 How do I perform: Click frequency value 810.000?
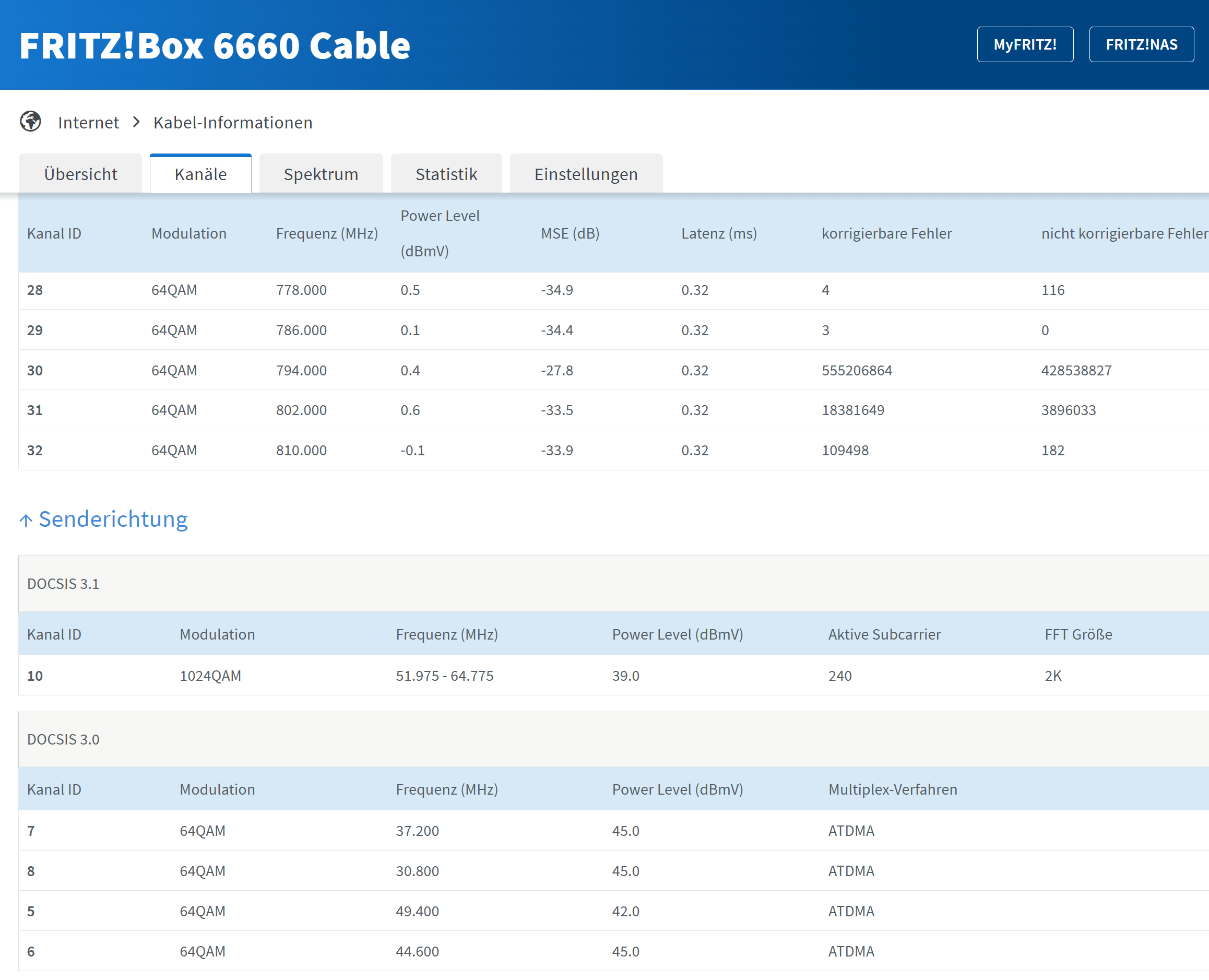301,451
